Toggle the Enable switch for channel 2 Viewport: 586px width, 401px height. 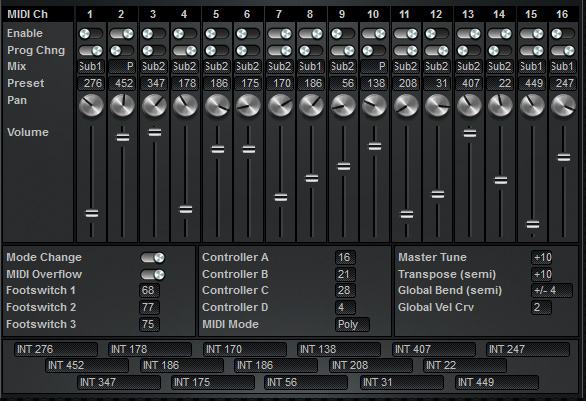tap(122, 34)
